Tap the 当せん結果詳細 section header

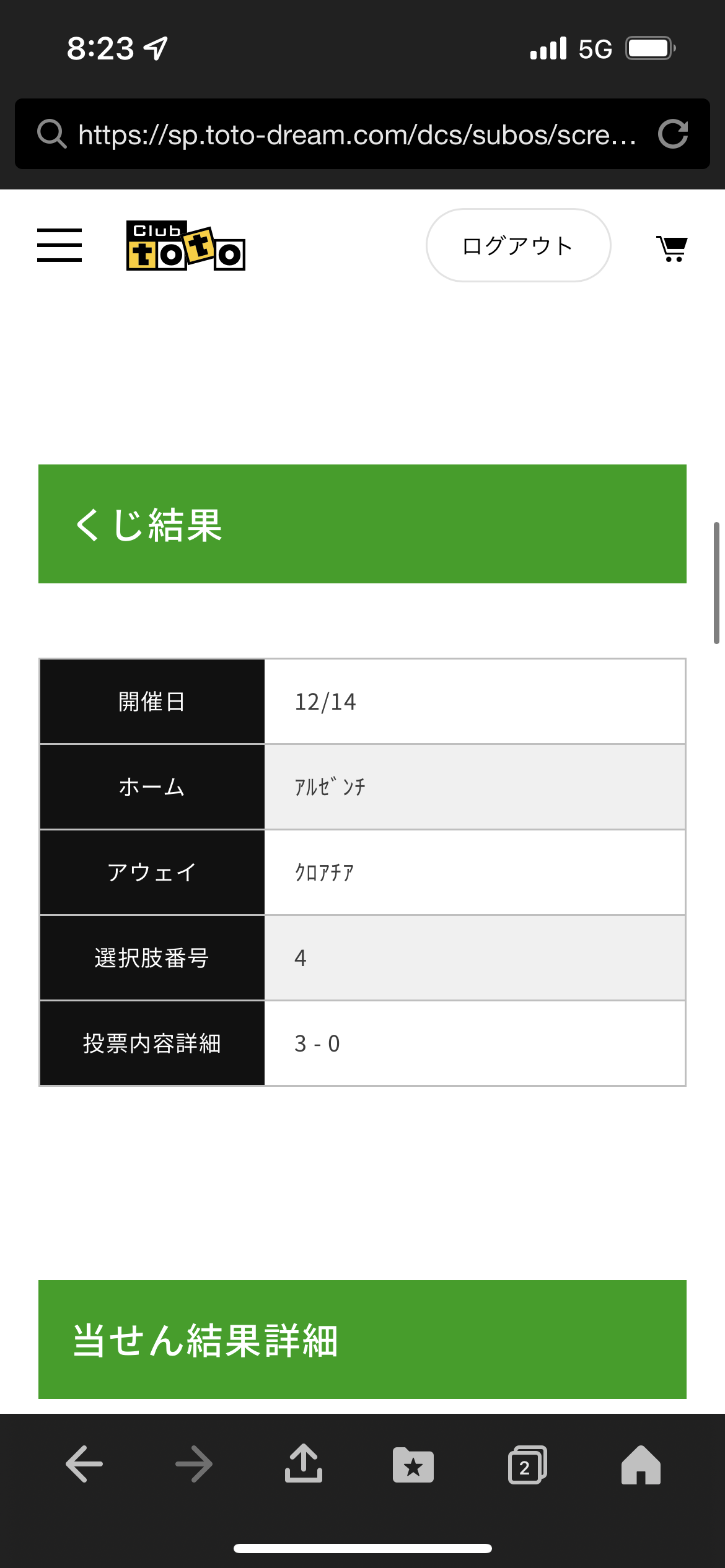362,1339
